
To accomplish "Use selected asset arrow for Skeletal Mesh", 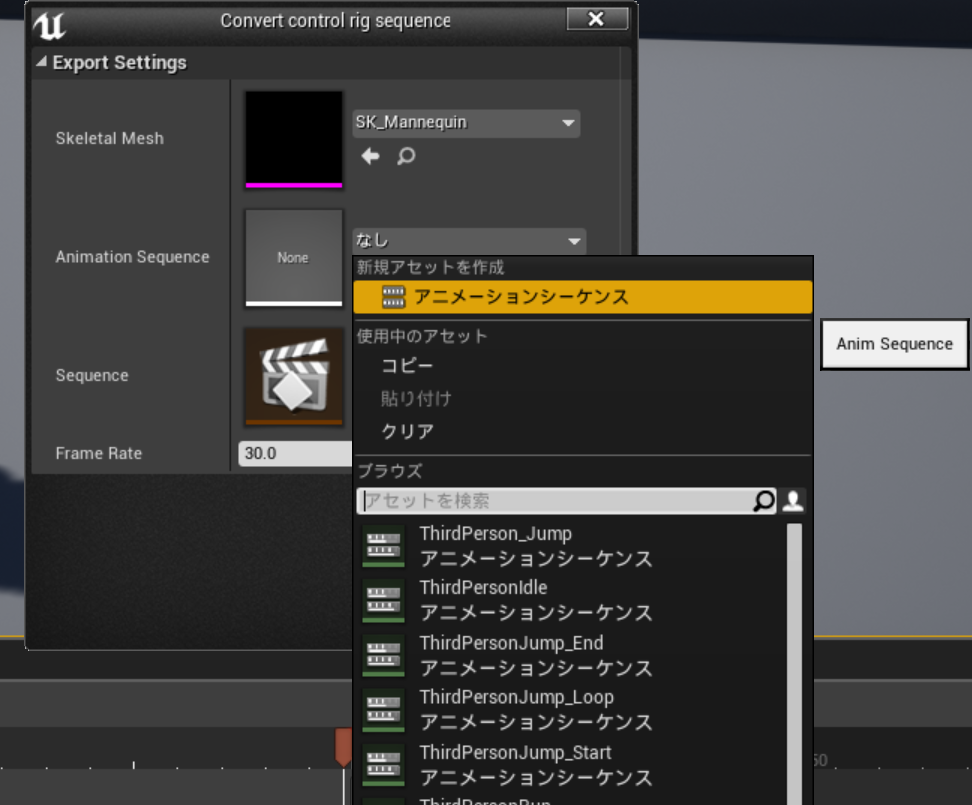I will click(370, 156).
